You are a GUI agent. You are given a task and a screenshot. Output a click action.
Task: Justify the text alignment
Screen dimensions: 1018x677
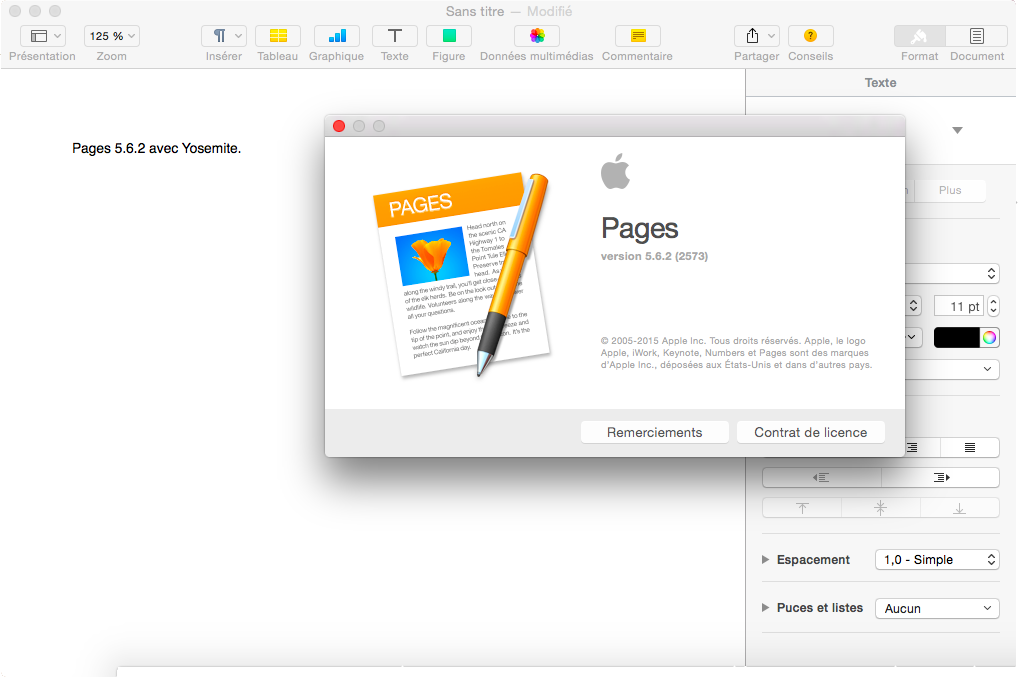[x=969, y=447]
